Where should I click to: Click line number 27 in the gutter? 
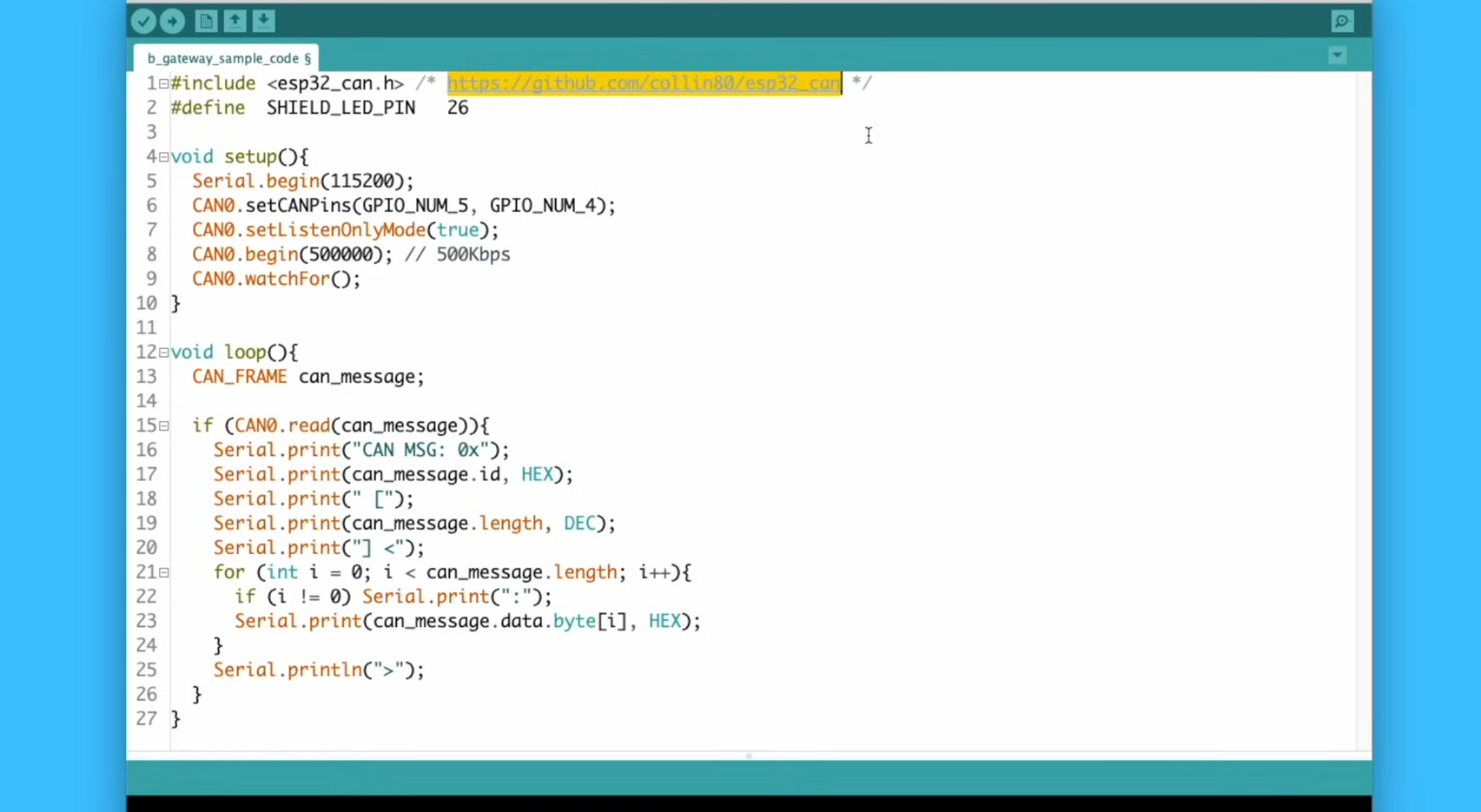tap(146, 719)
